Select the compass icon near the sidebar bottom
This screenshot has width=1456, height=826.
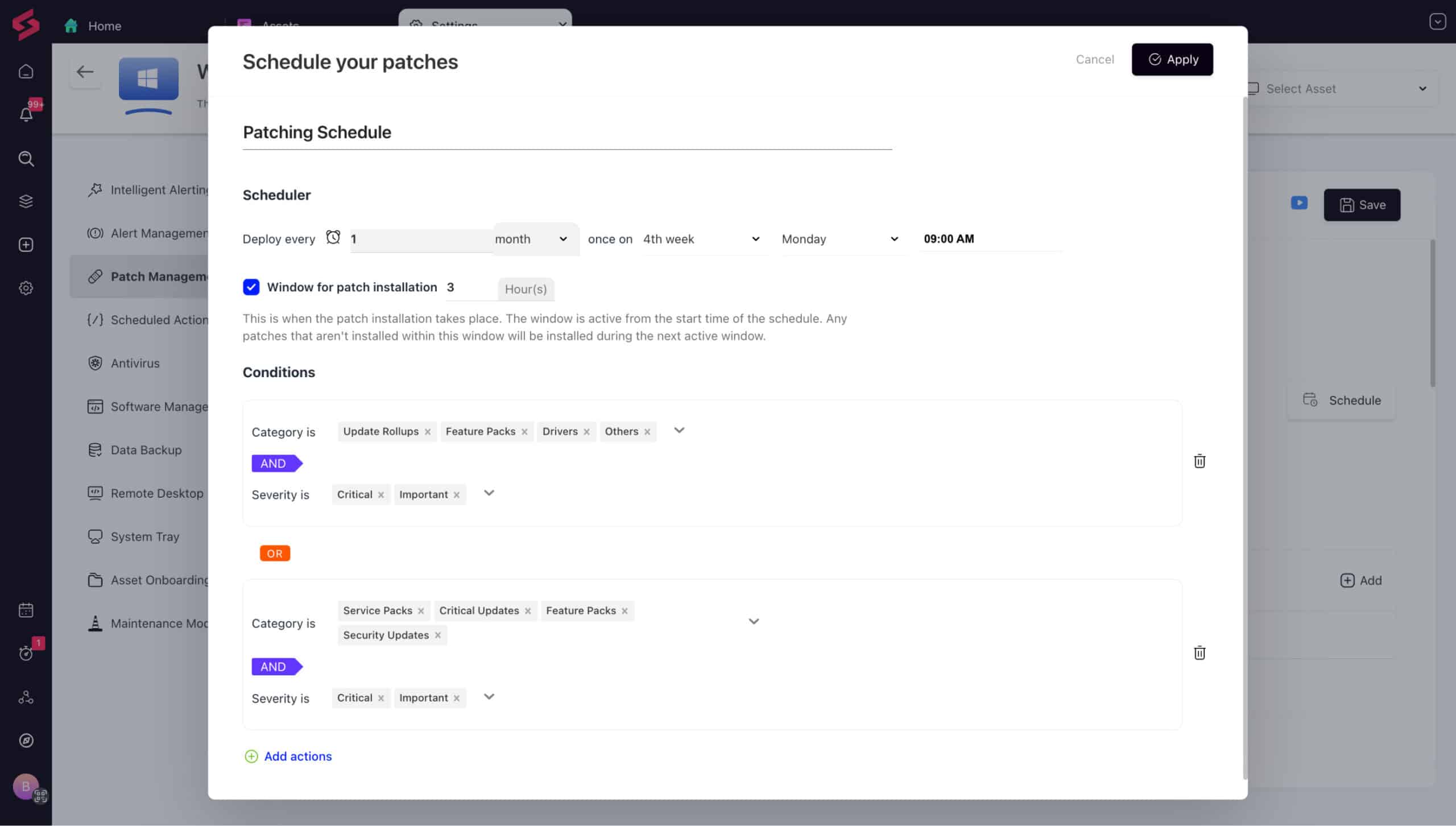coord(26,740)
